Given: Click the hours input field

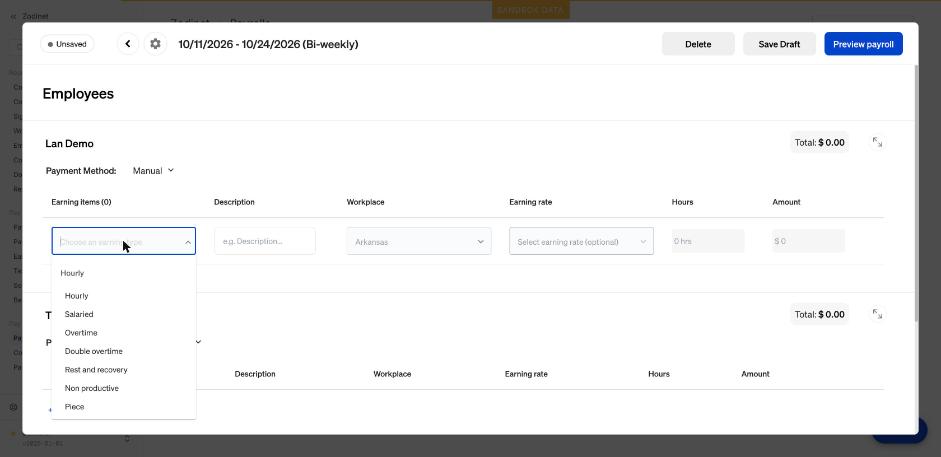Looking at the screenshot, I should 708,241.
